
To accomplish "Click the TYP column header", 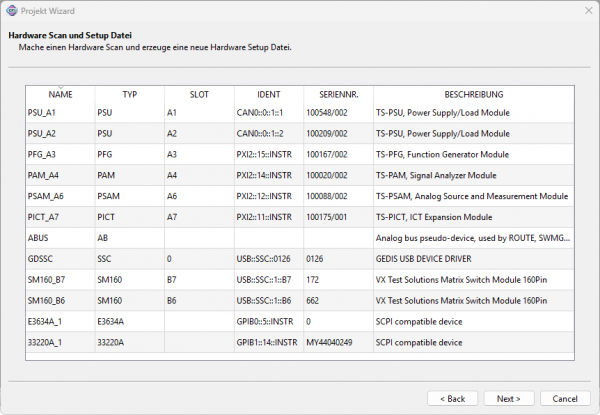I will (x=129, y=94).
